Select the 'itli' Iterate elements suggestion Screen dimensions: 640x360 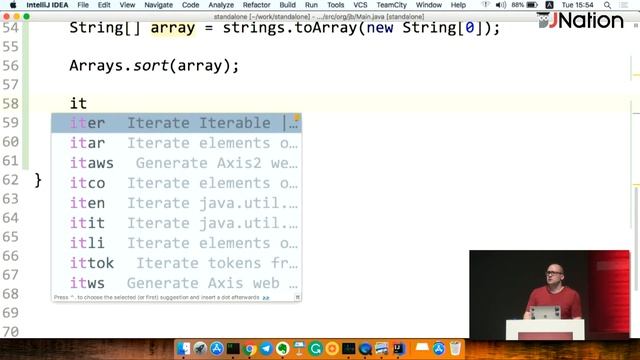(x=176, y=243)
